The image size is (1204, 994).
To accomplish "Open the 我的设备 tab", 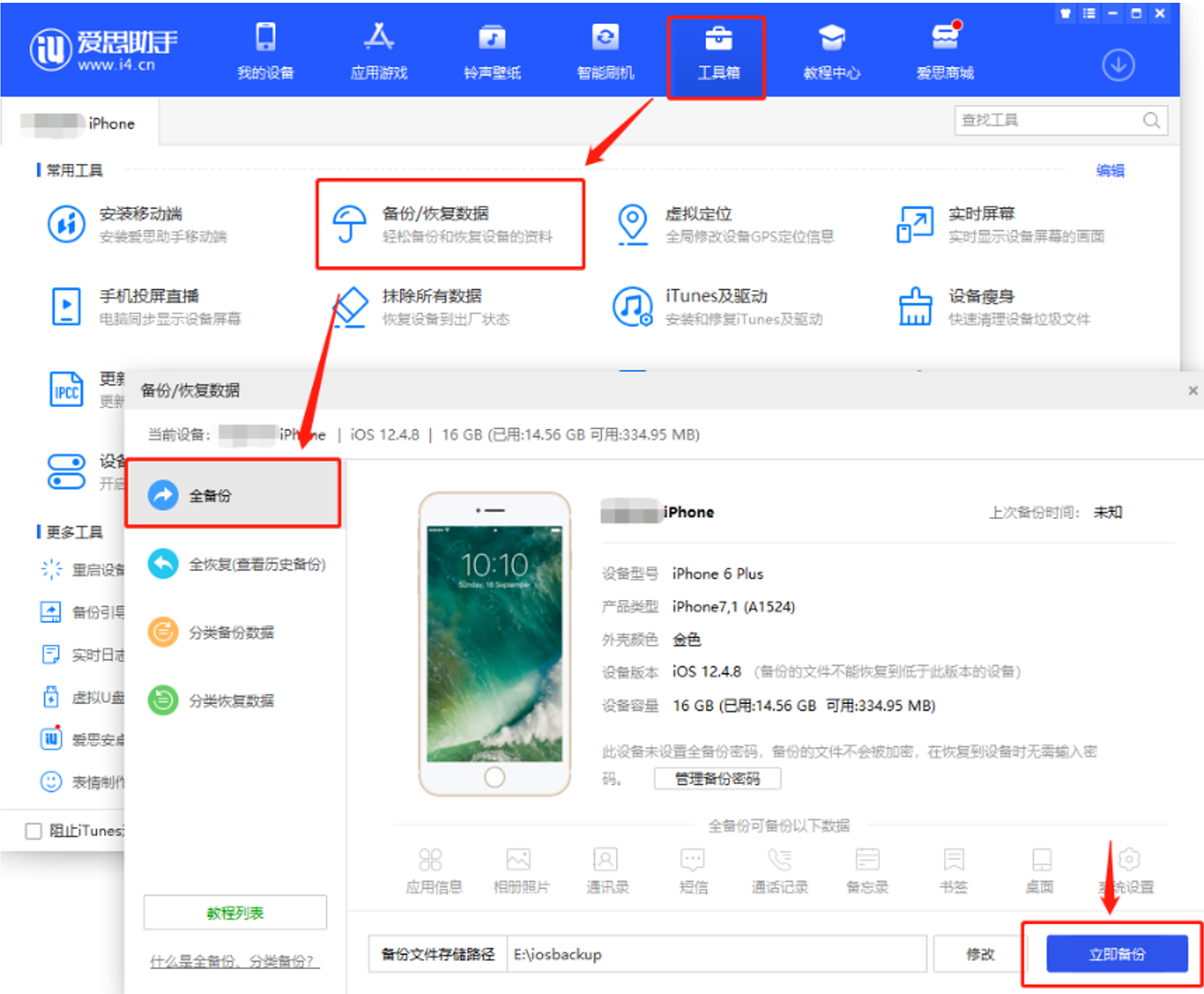I will [265, 52].
